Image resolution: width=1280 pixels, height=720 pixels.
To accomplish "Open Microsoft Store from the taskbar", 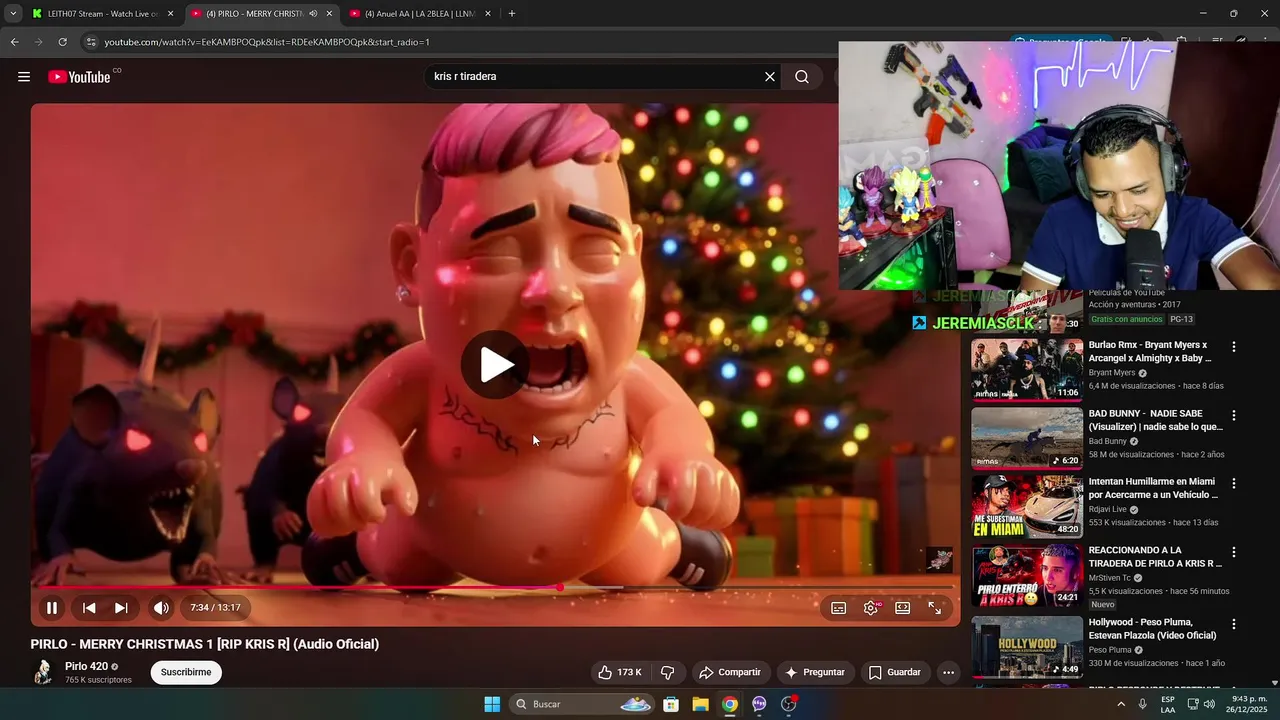I will [x=671, y=704].
